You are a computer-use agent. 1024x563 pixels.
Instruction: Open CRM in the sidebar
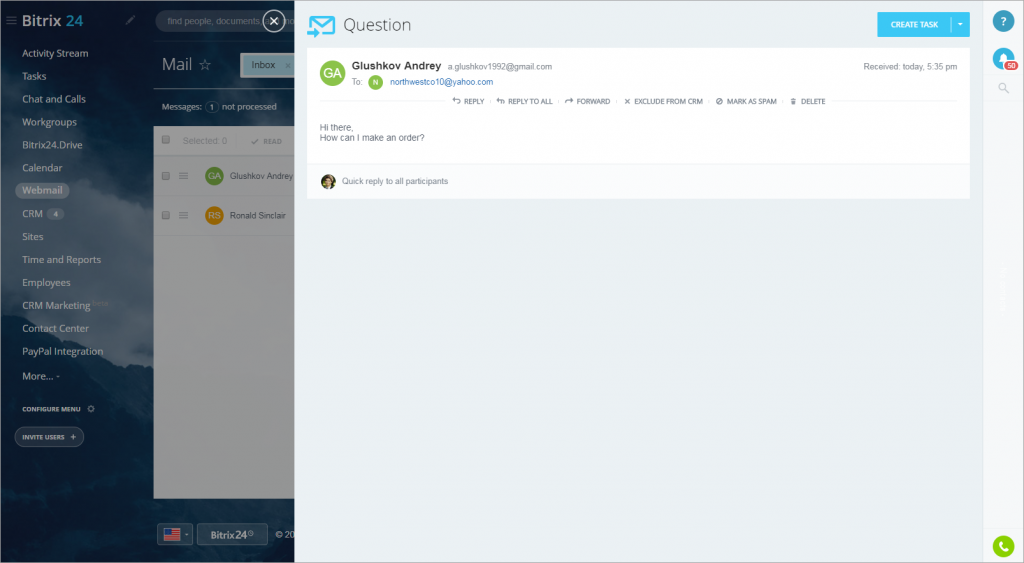pos(32,214)
